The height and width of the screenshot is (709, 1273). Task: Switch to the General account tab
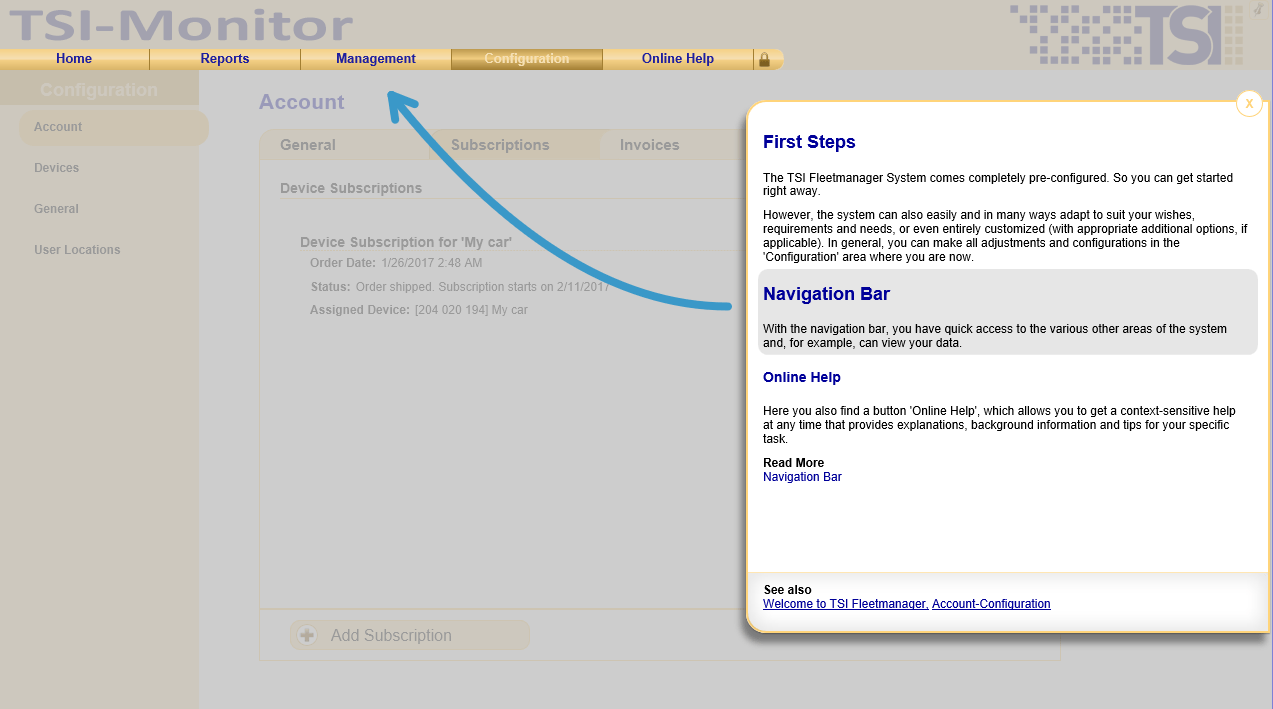[x=308, y=145]
